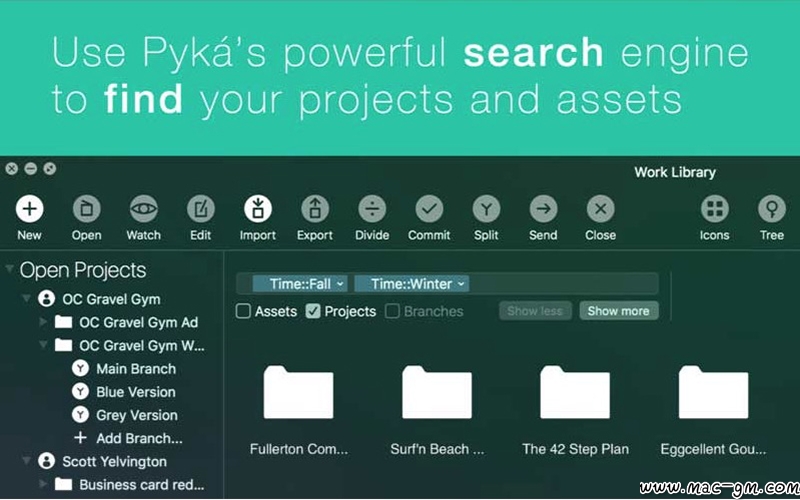This screenshot has height=500, width=800.
Task: Collapse the OC Gravel Gym W... folder
Action: coord(43,345)
